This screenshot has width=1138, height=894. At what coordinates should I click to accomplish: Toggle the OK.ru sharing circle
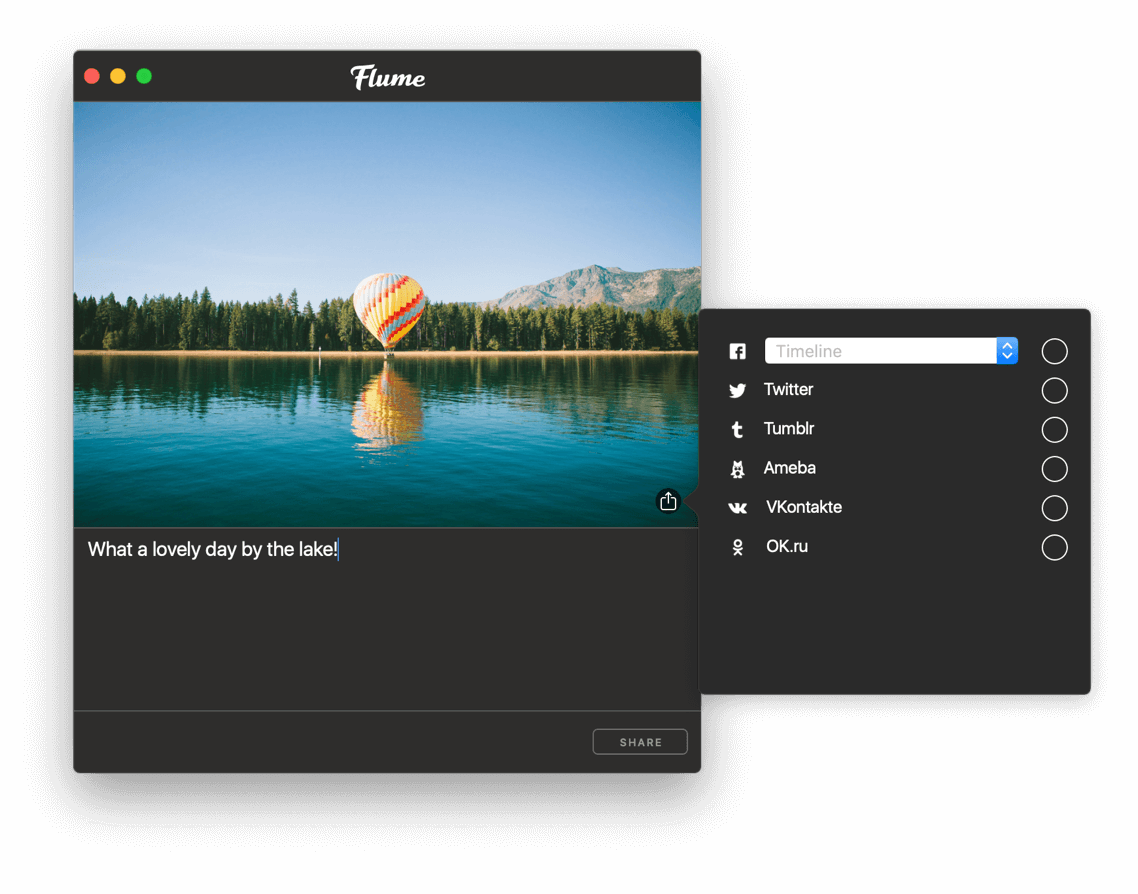pyautogui.click(x=1055, y=547)
